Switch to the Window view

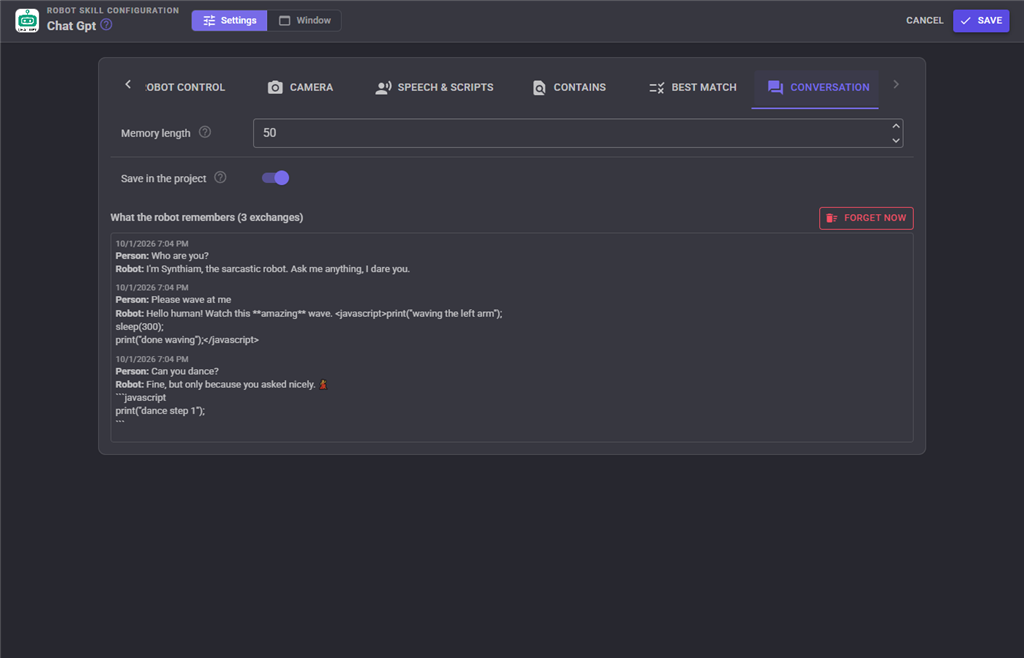(x=304, y=20)
